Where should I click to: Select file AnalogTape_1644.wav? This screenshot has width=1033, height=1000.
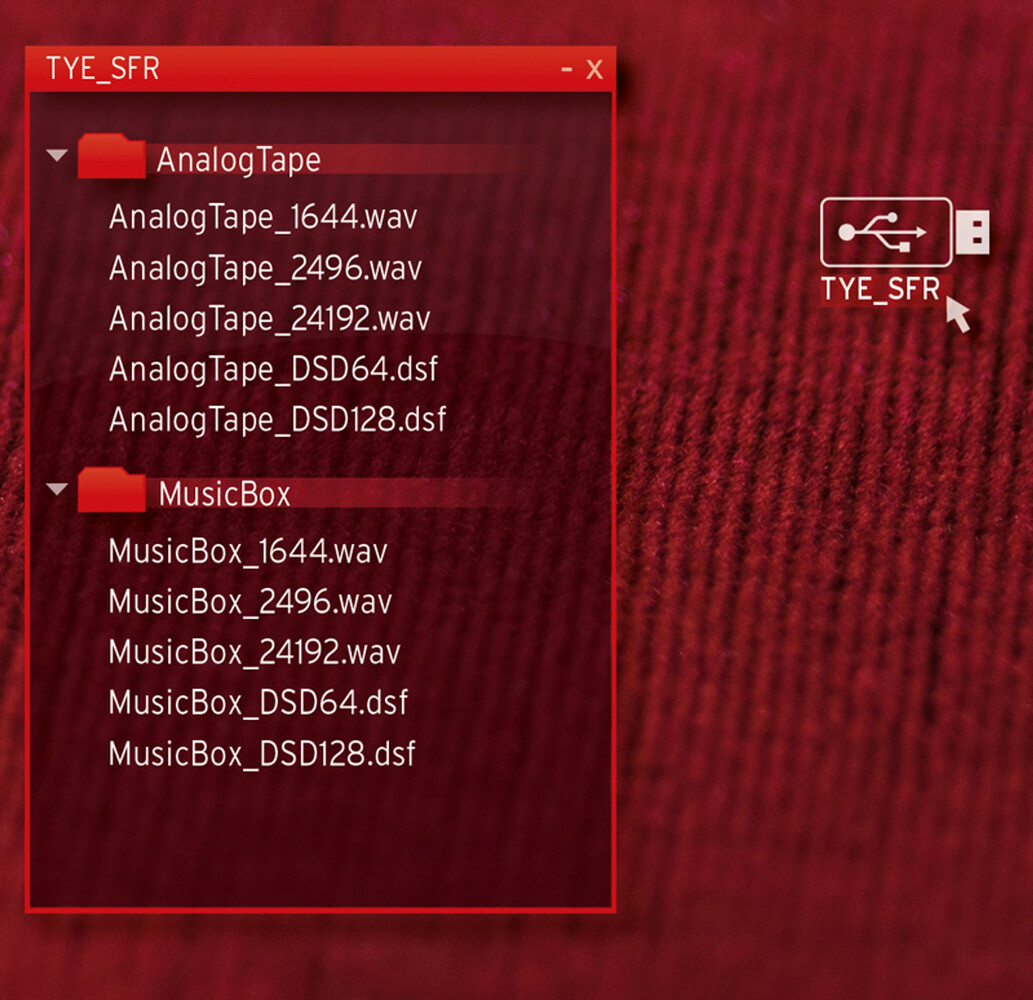coord(264,217)
